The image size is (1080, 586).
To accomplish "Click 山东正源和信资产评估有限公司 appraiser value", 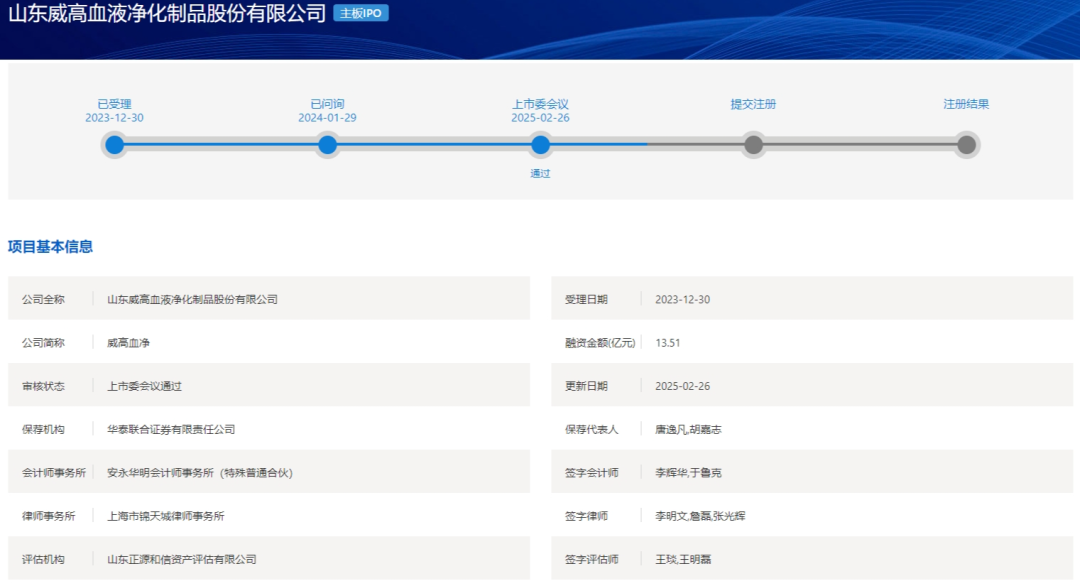I will point(182,560).
